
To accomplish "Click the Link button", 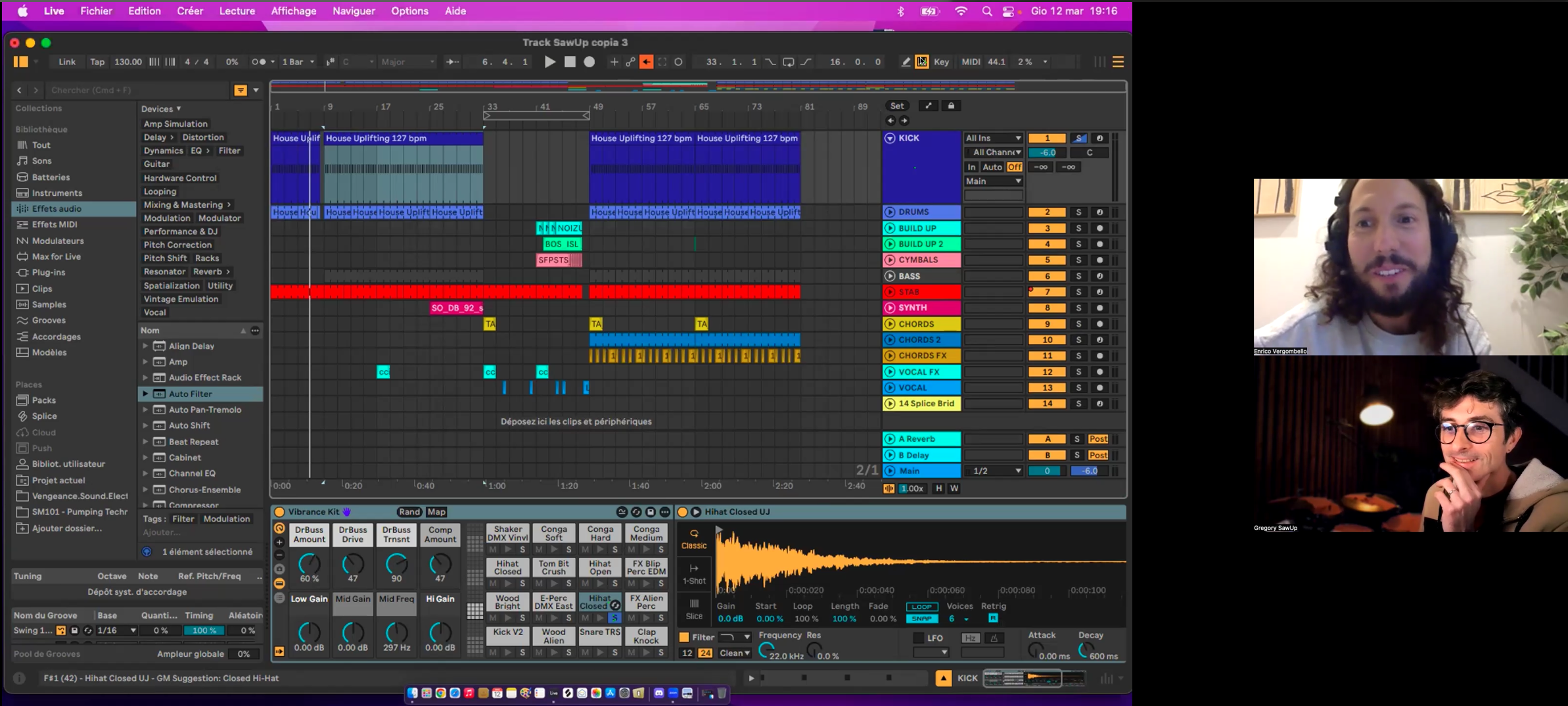I will [67, 62].
